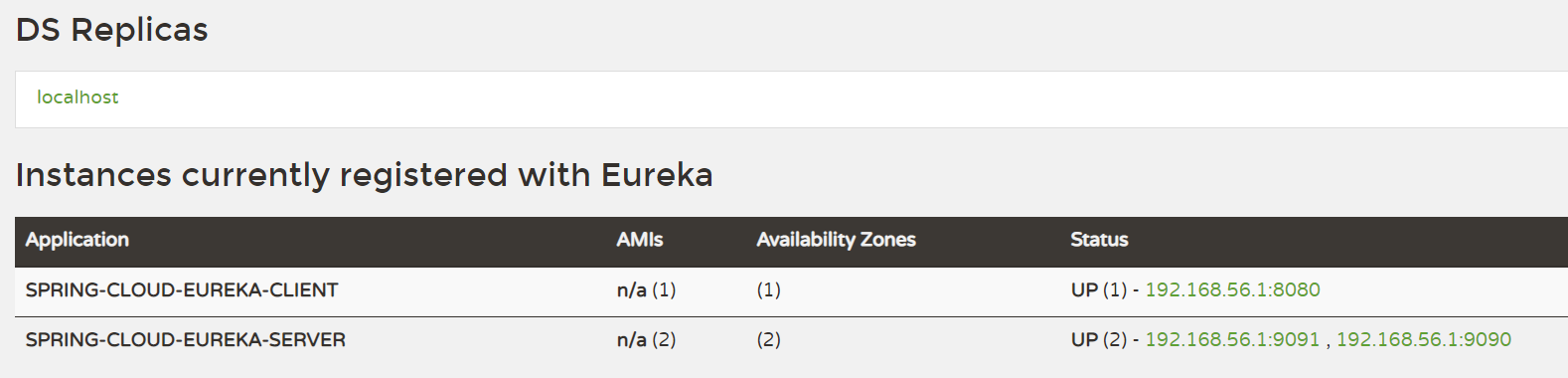
Task: Click the Status column header
Action: [x=1099, y=240]
